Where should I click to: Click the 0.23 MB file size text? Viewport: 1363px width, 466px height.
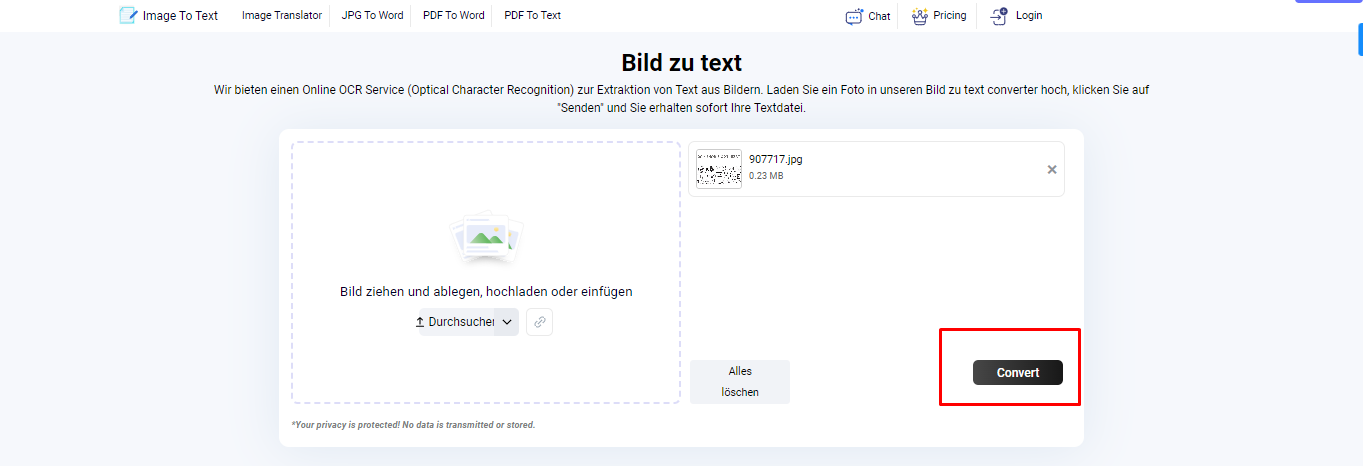click(x=766, y=176)
